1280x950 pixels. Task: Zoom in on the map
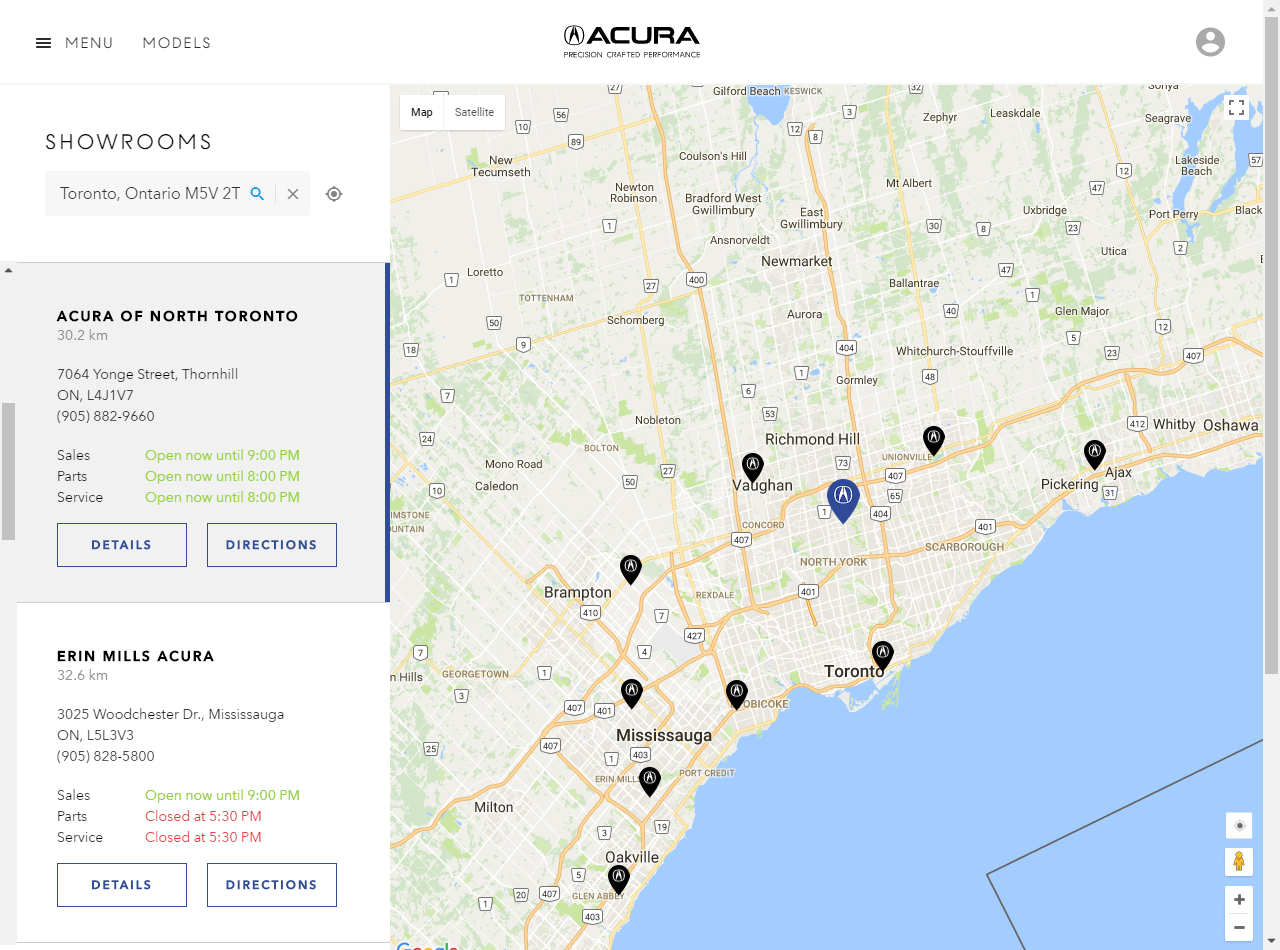[x=1239, y=899]
